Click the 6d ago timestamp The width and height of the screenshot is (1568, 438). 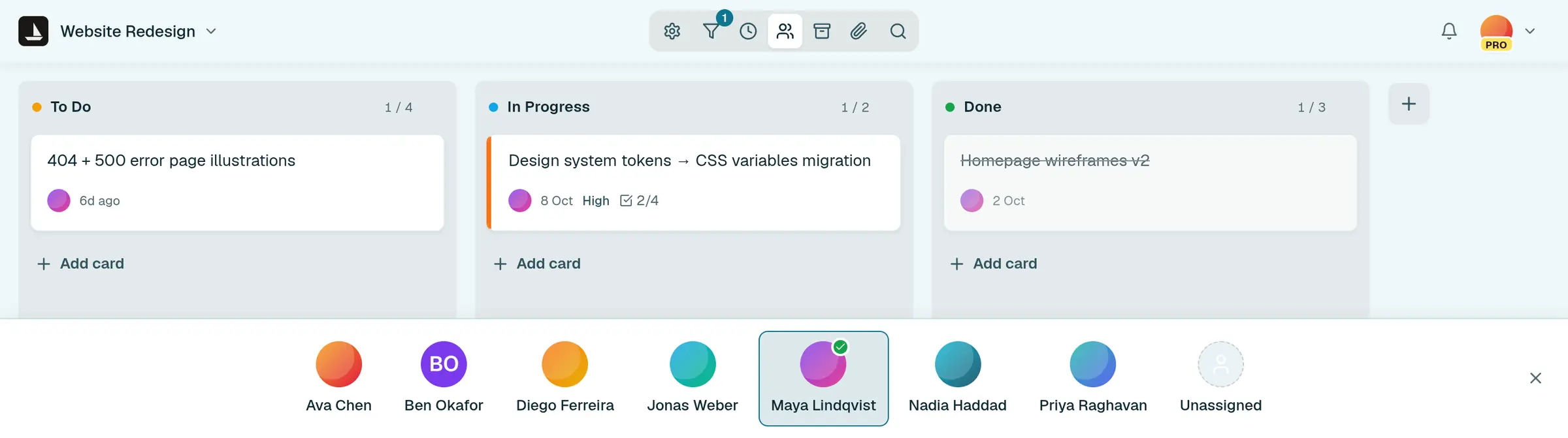click(x=100, y=201)
